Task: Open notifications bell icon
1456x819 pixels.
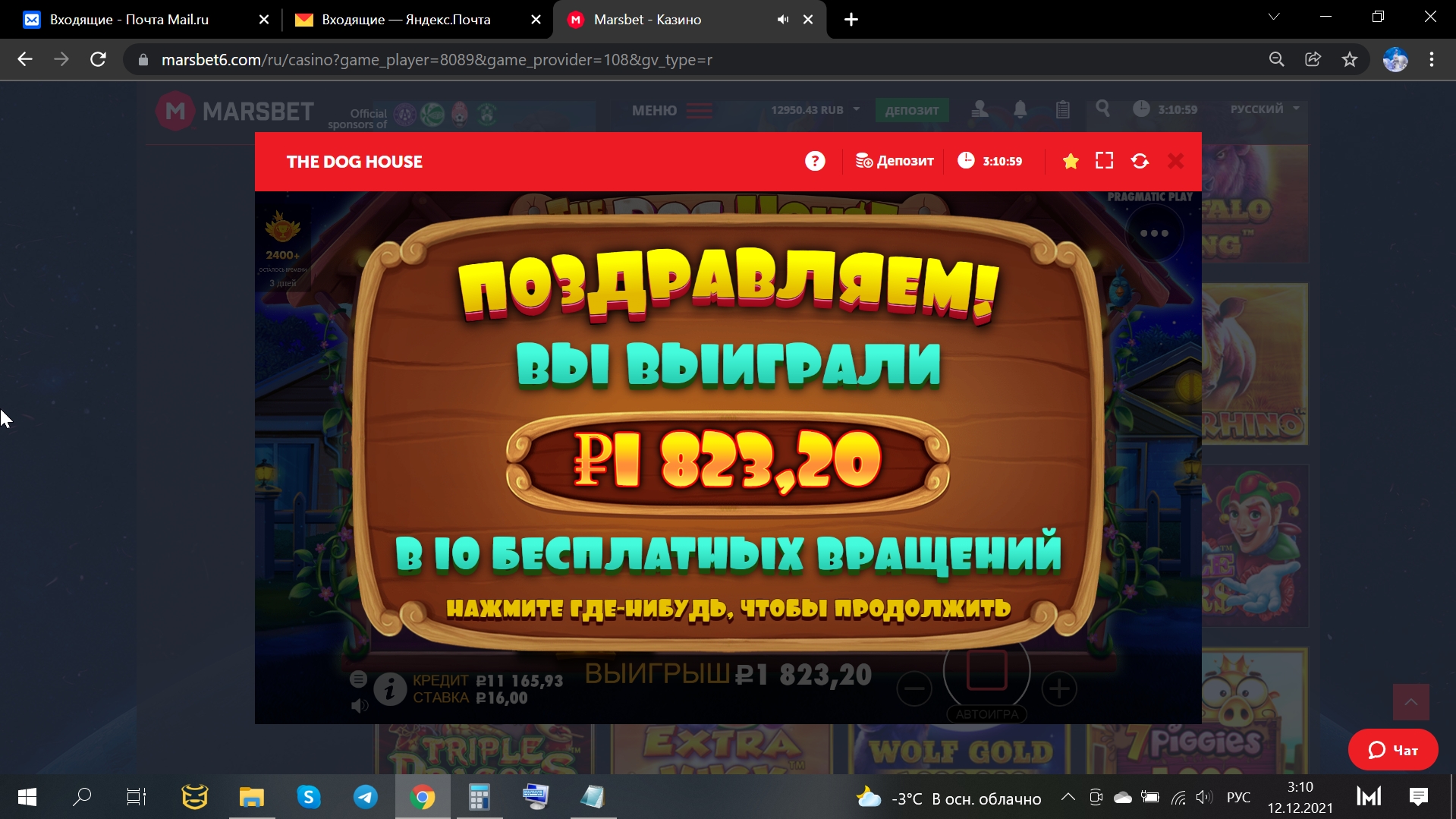Action: click(x=1020, y=110)
